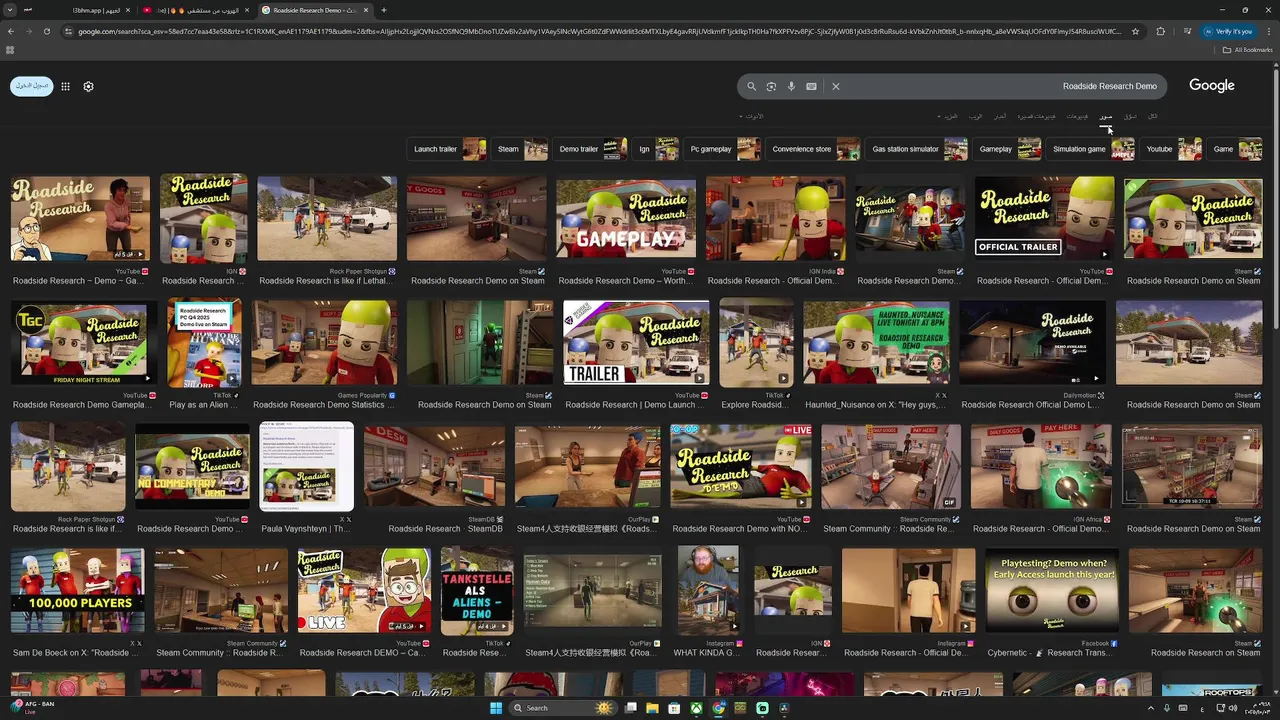The height and width of the screenshot is (720, 1280).
Task: Open Chrome three-dot menu
Action: click(x=1268, y=31)
